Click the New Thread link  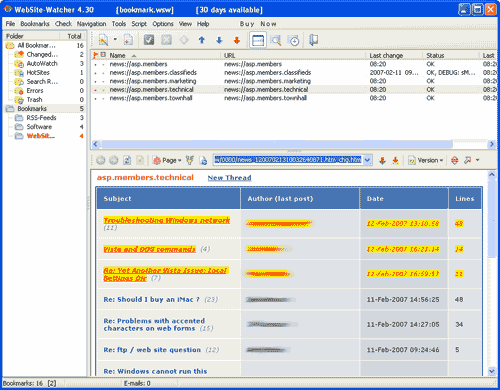coord(229,178)
